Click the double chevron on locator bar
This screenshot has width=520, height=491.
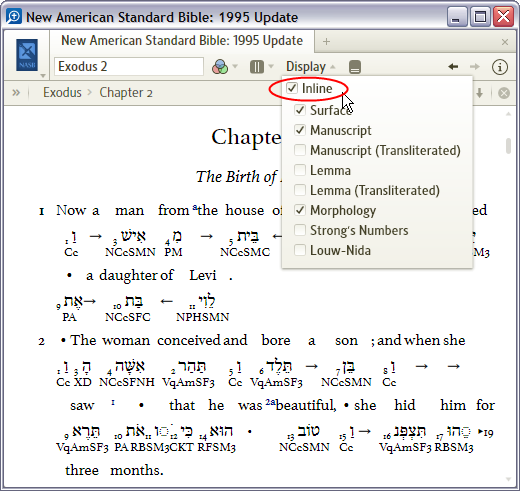(16, 92)
